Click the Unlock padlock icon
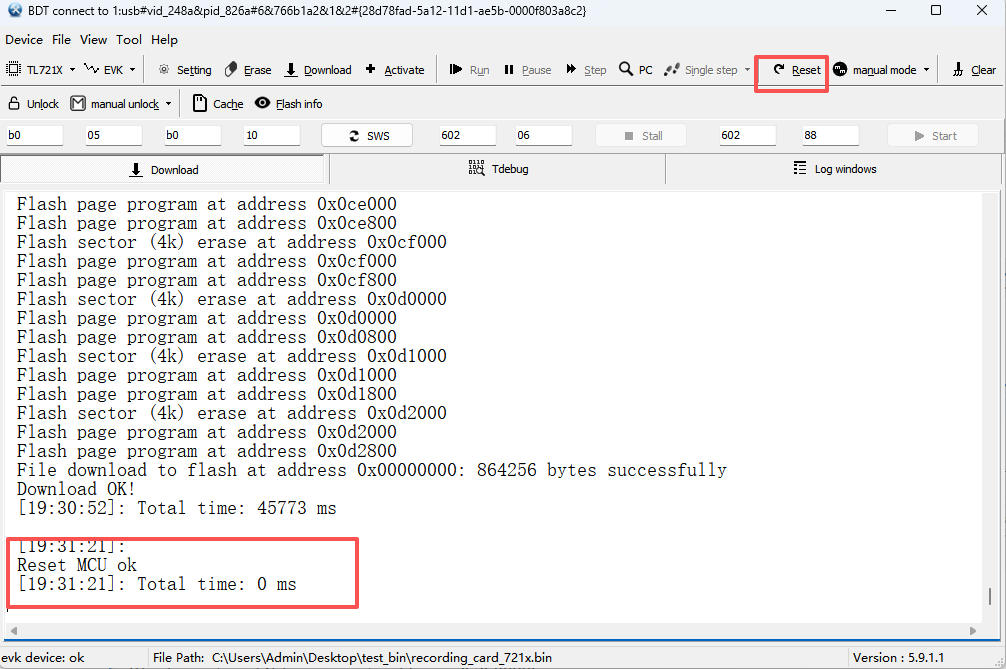This screenshot has width=1006, height=669. click(x=13, y=103)
